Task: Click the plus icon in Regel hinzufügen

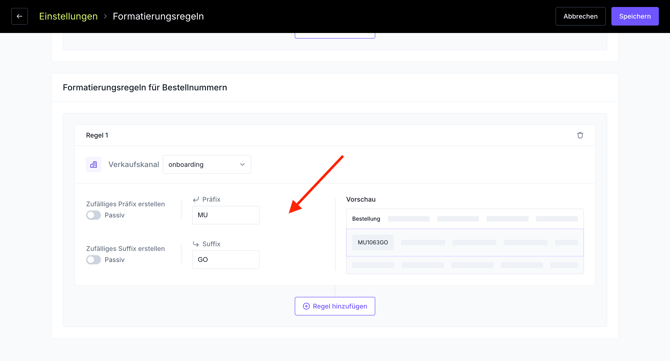Action: [306, 306]
